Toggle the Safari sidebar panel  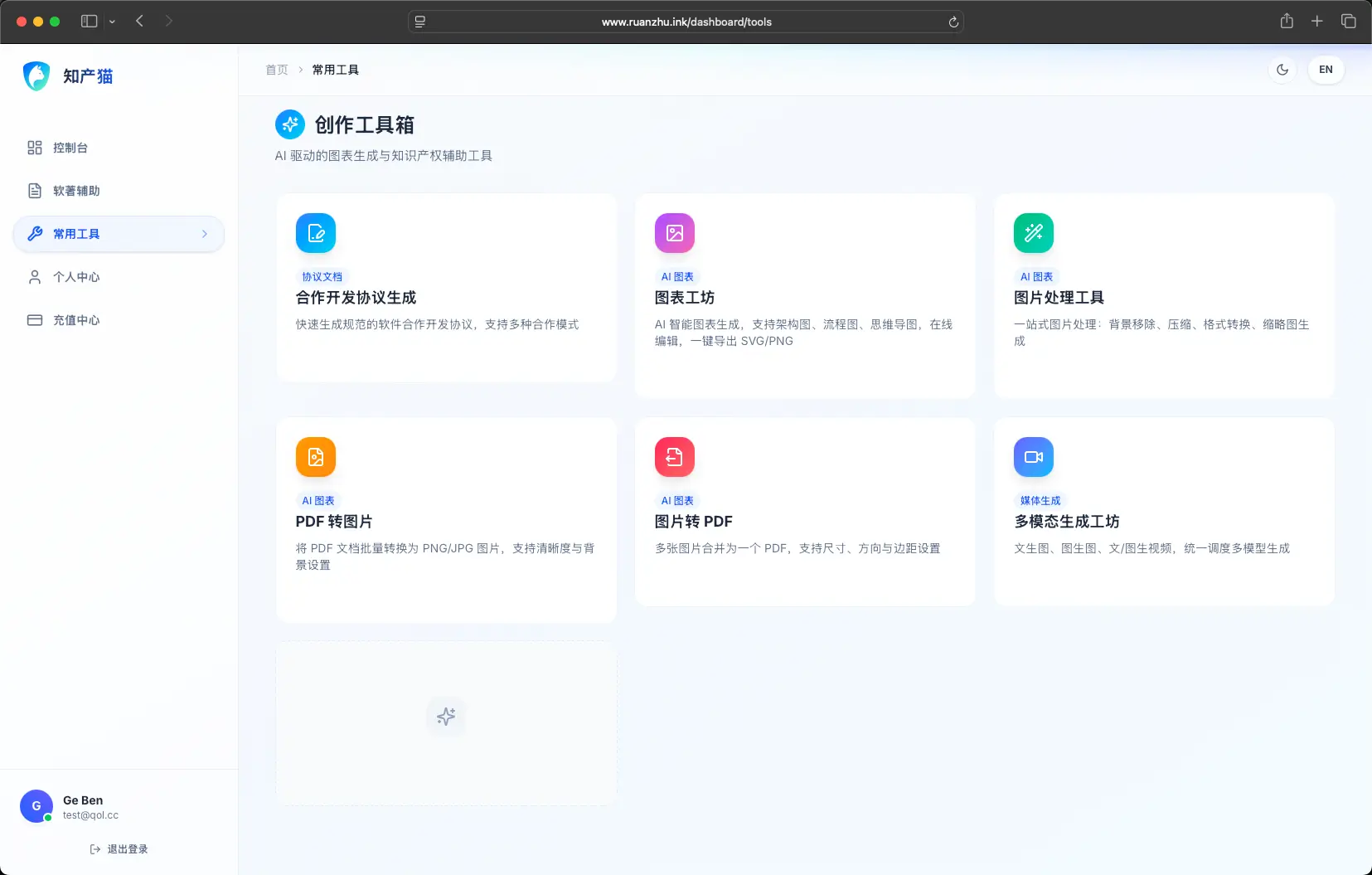(x=89, y=22)
